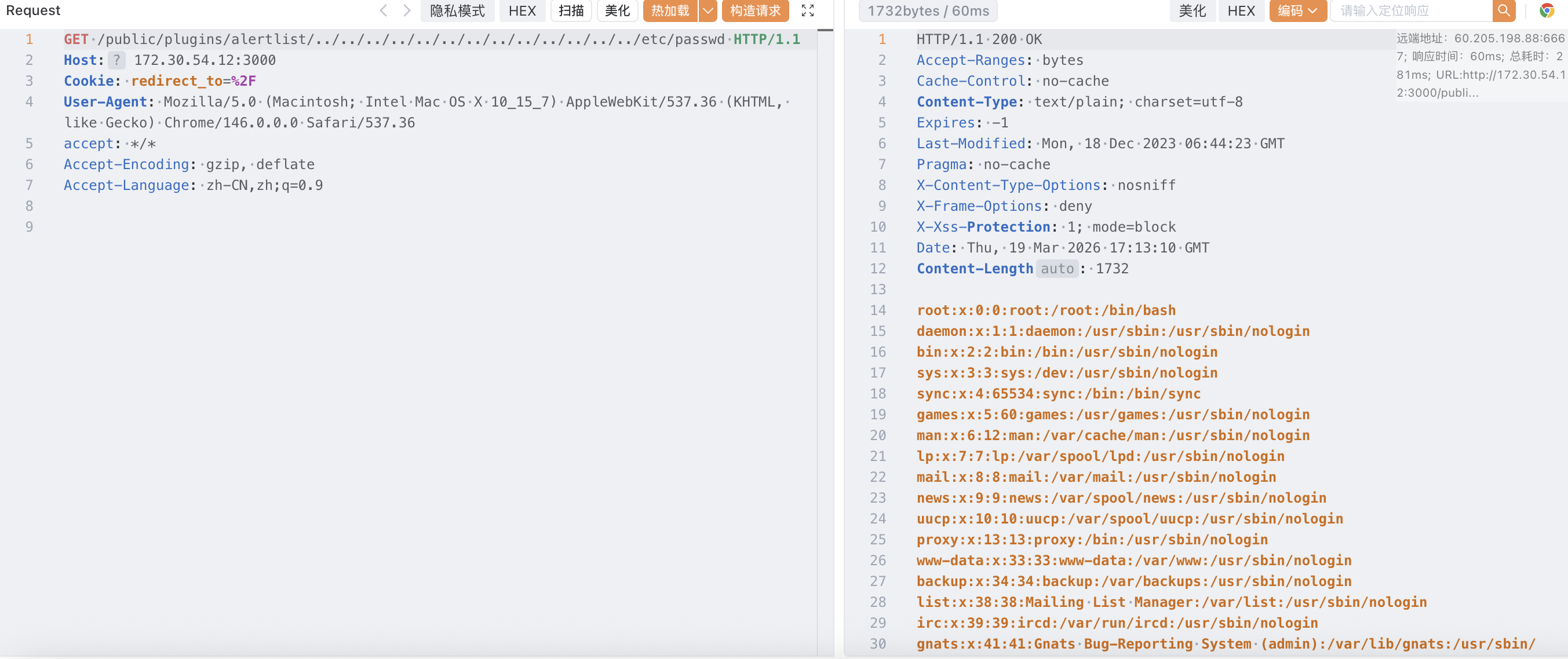Click the auto tag on Content-Length
1568x659 pixels.
click(x=1057, y=269)
